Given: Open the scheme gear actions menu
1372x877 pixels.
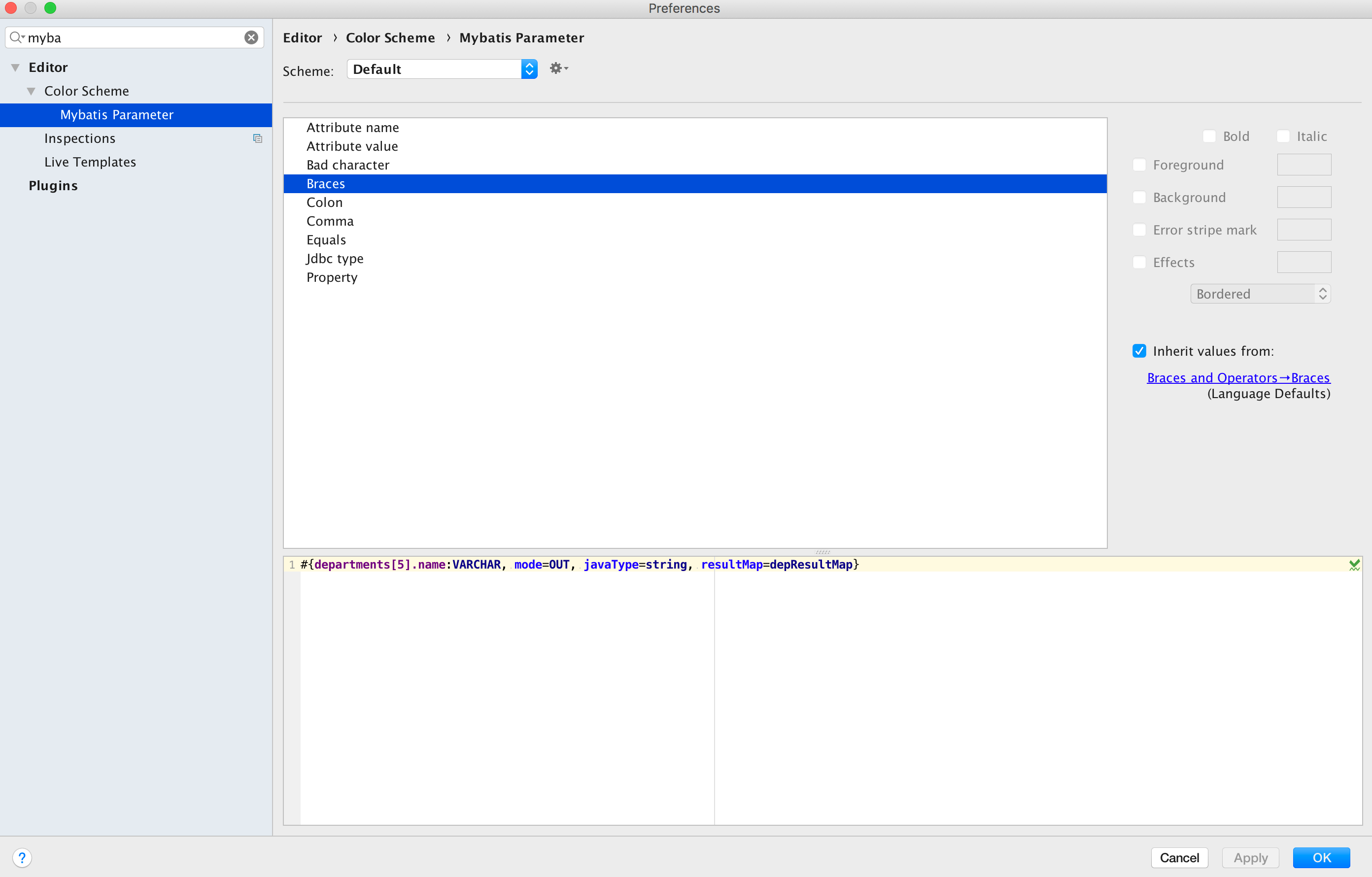Looking at the screenshot, I should pyautogui.click(x=558, y=68).
